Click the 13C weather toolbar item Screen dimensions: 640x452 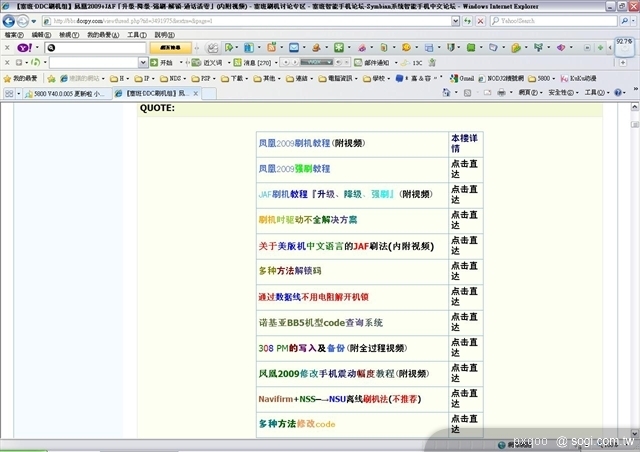[412, 62]
